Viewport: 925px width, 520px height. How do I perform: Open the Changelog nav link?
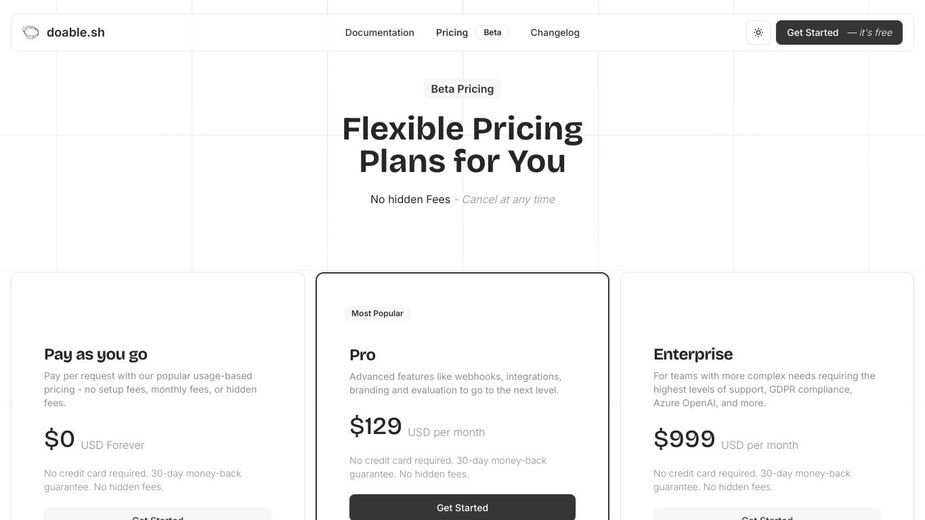[555, 32]
